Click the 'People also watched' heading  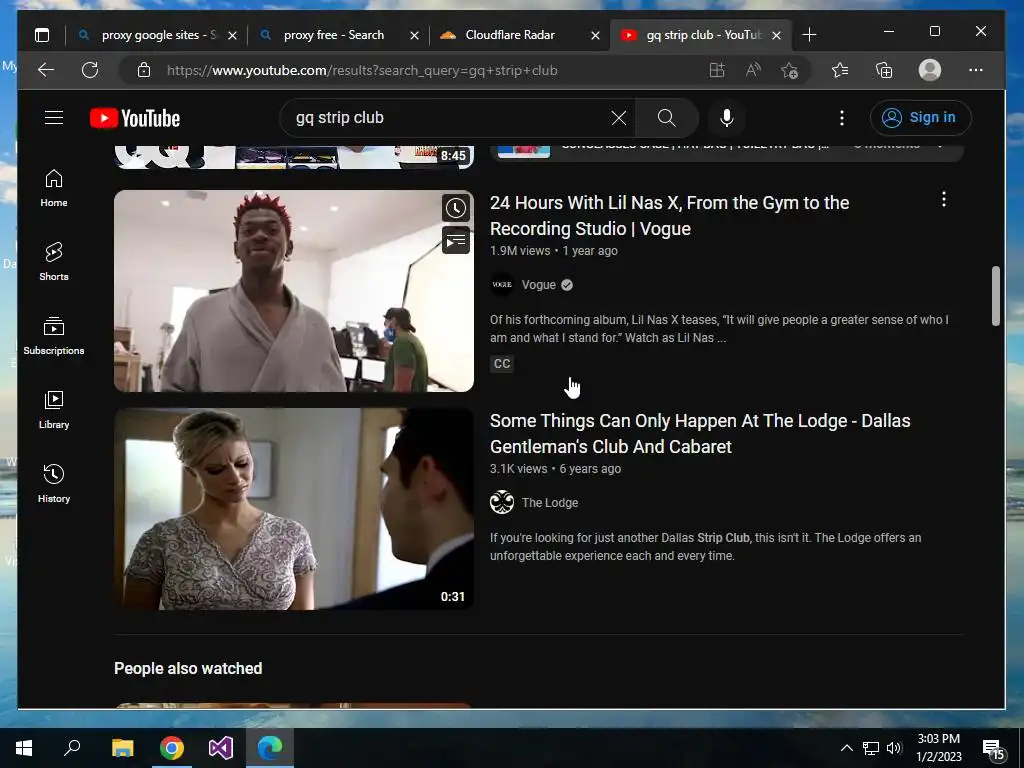click(188, 668)
